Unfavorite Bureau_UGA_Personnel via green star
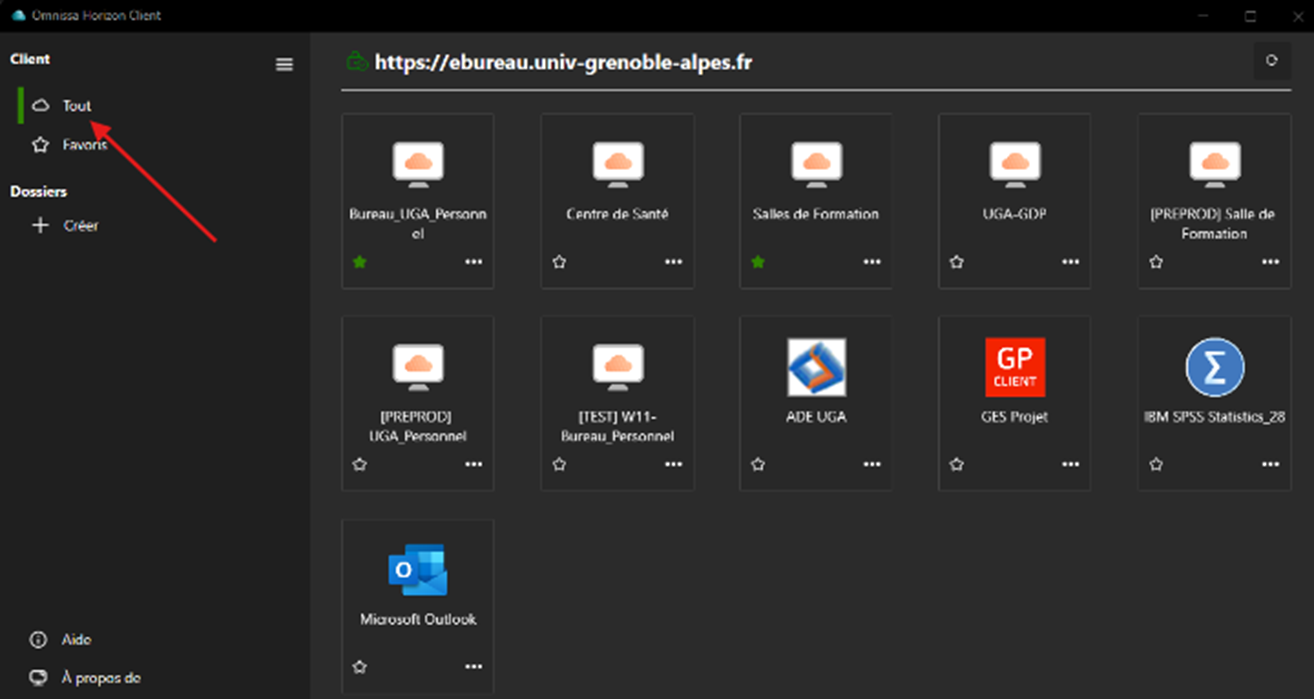1314x699 pixels. [x=360, y=262]
